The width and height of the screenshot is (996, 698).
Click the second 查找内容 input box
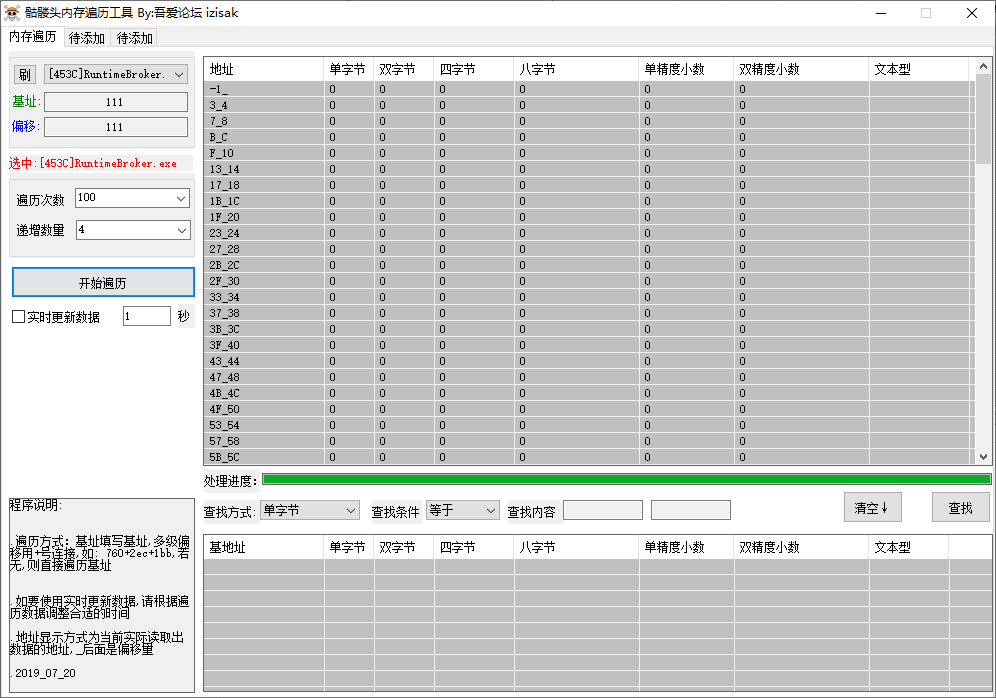click(x=690, y=510)
